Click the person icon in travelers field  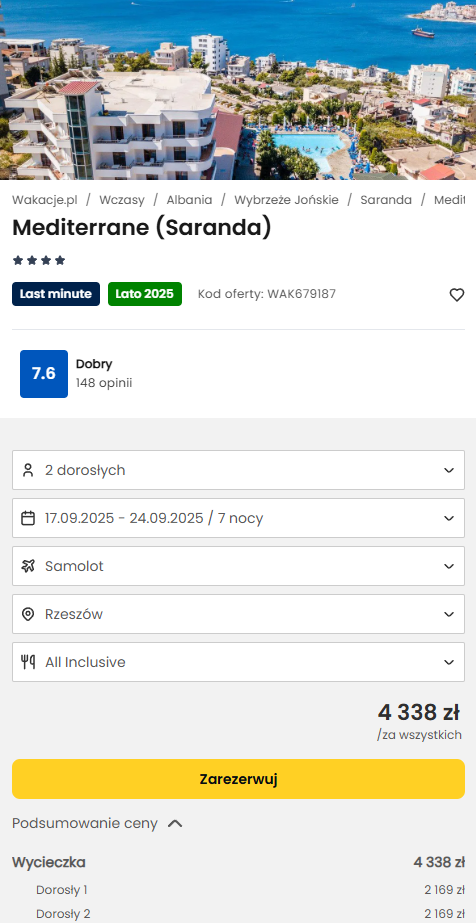pos(28,470)
